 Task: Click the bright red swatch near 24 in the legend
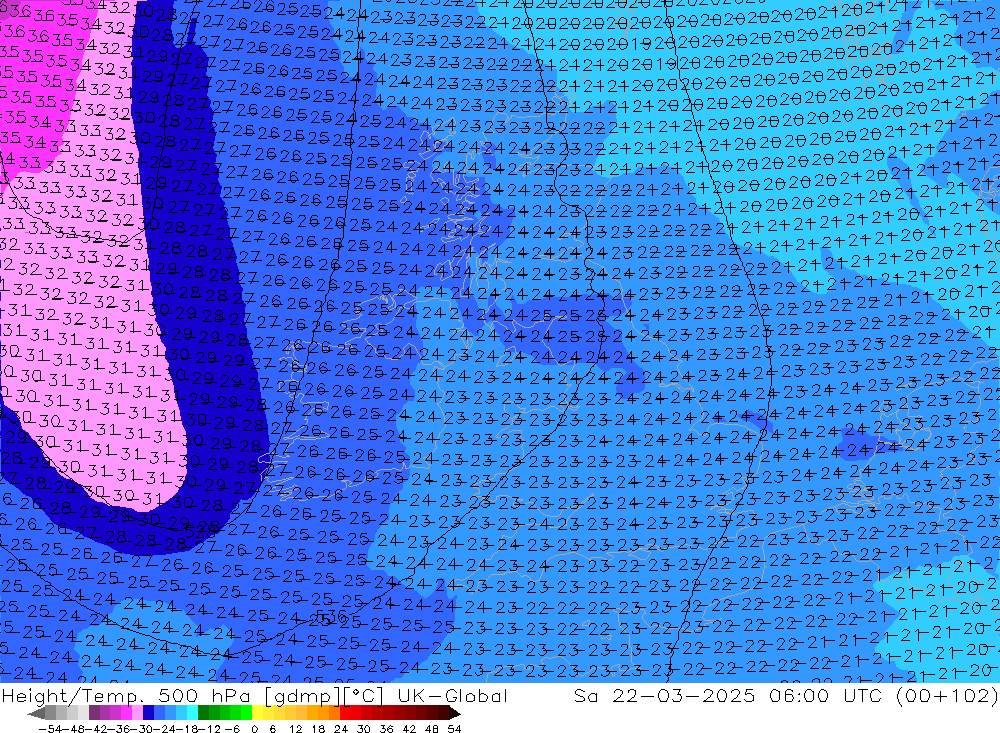tap(344, 713)
